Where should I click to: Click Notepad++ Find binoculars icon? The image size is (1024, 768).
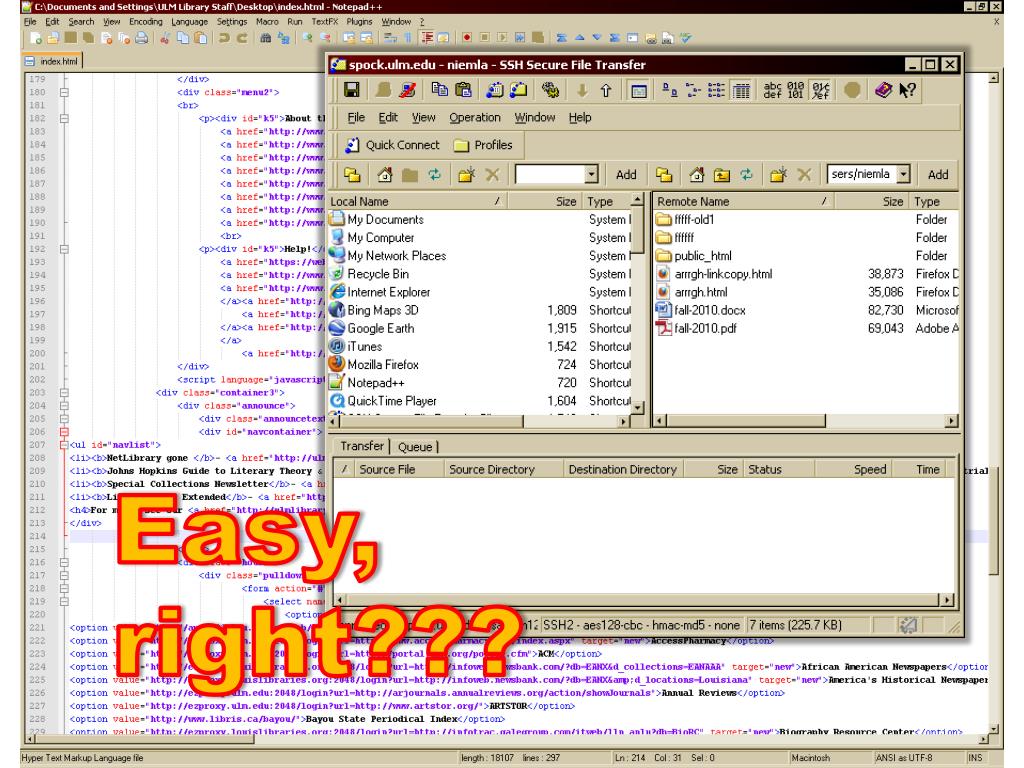[x=265, y=38]
